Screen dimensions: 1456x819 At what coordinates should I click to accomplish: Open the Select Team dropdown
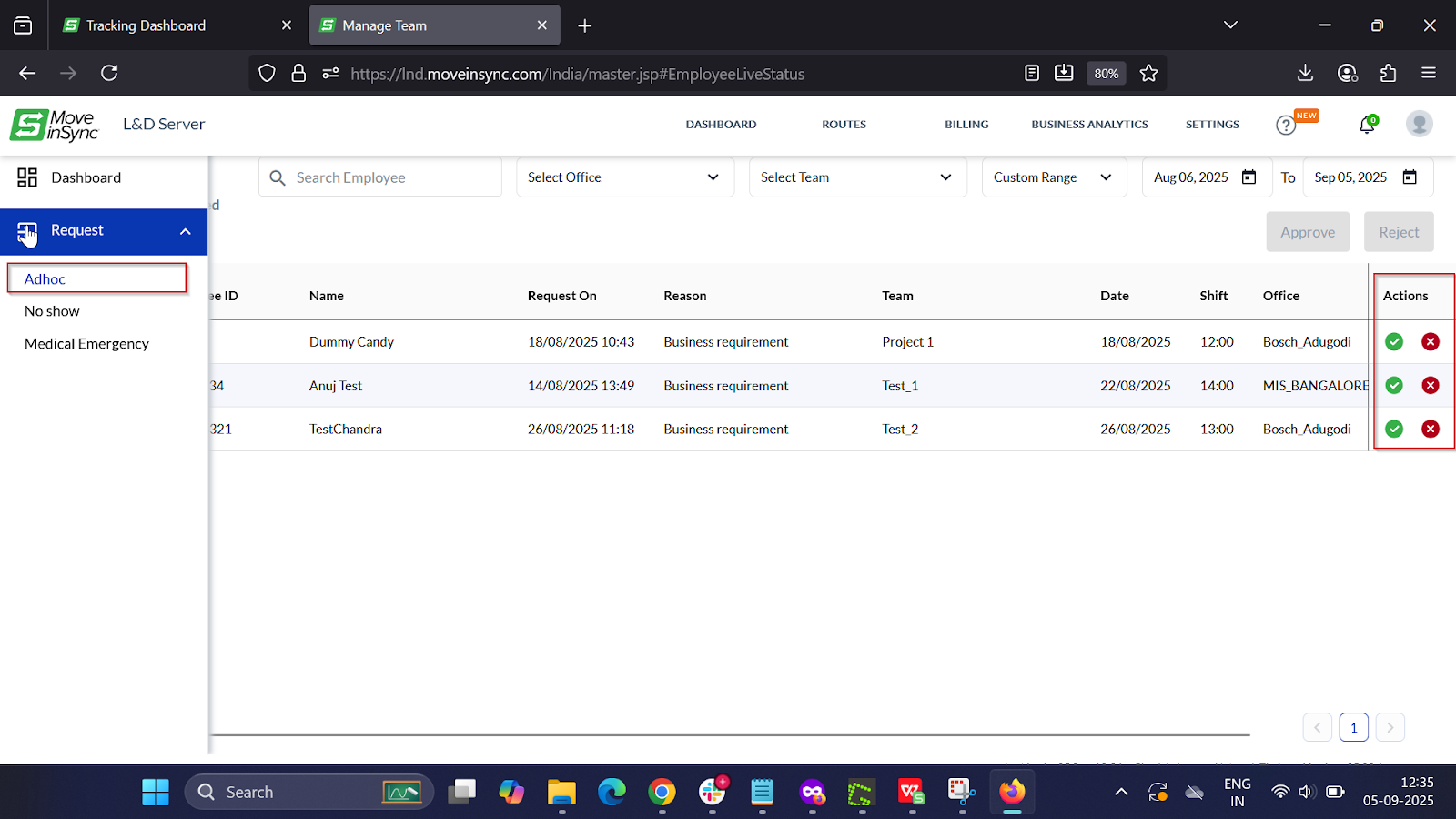pos(856,177)
